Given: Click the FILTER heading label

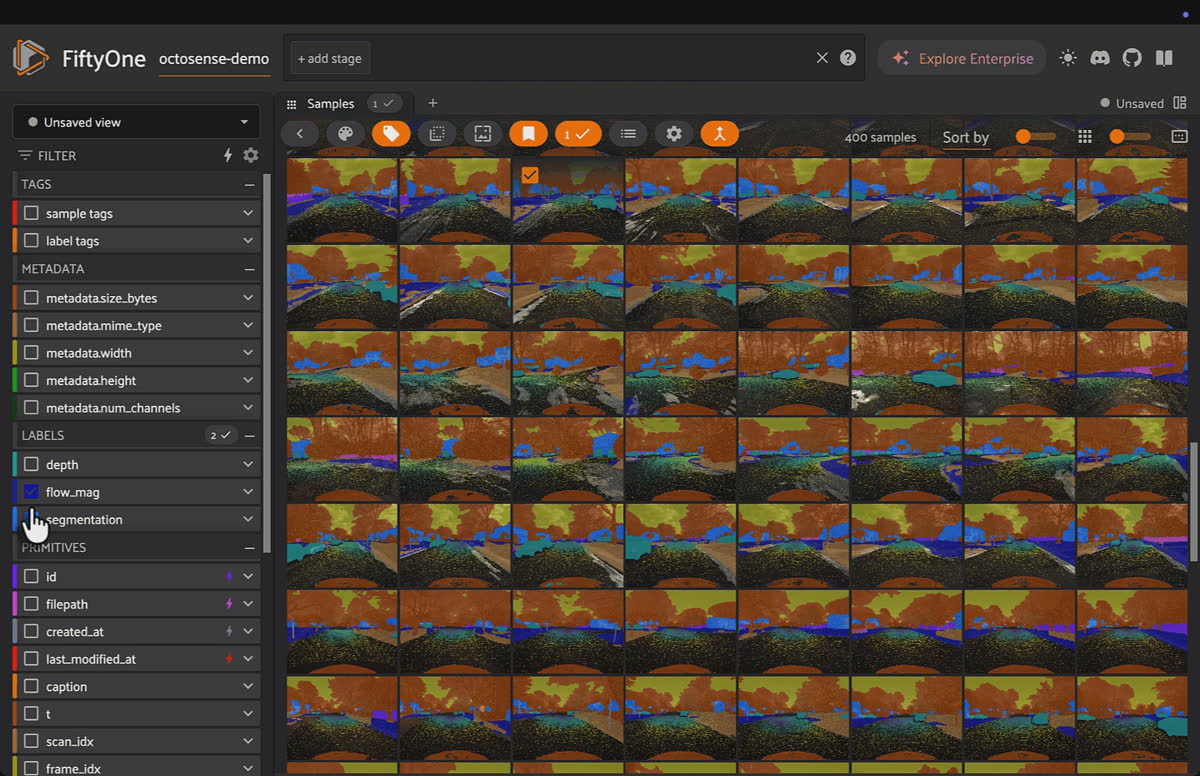Looking at the screenshot, I should coord(57,156).
